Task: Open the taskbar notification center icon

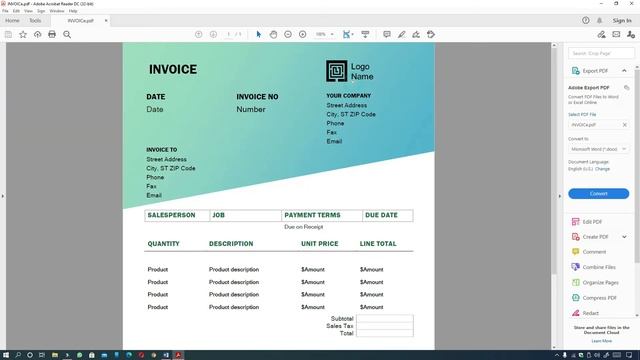Action: tap(629, 355)
